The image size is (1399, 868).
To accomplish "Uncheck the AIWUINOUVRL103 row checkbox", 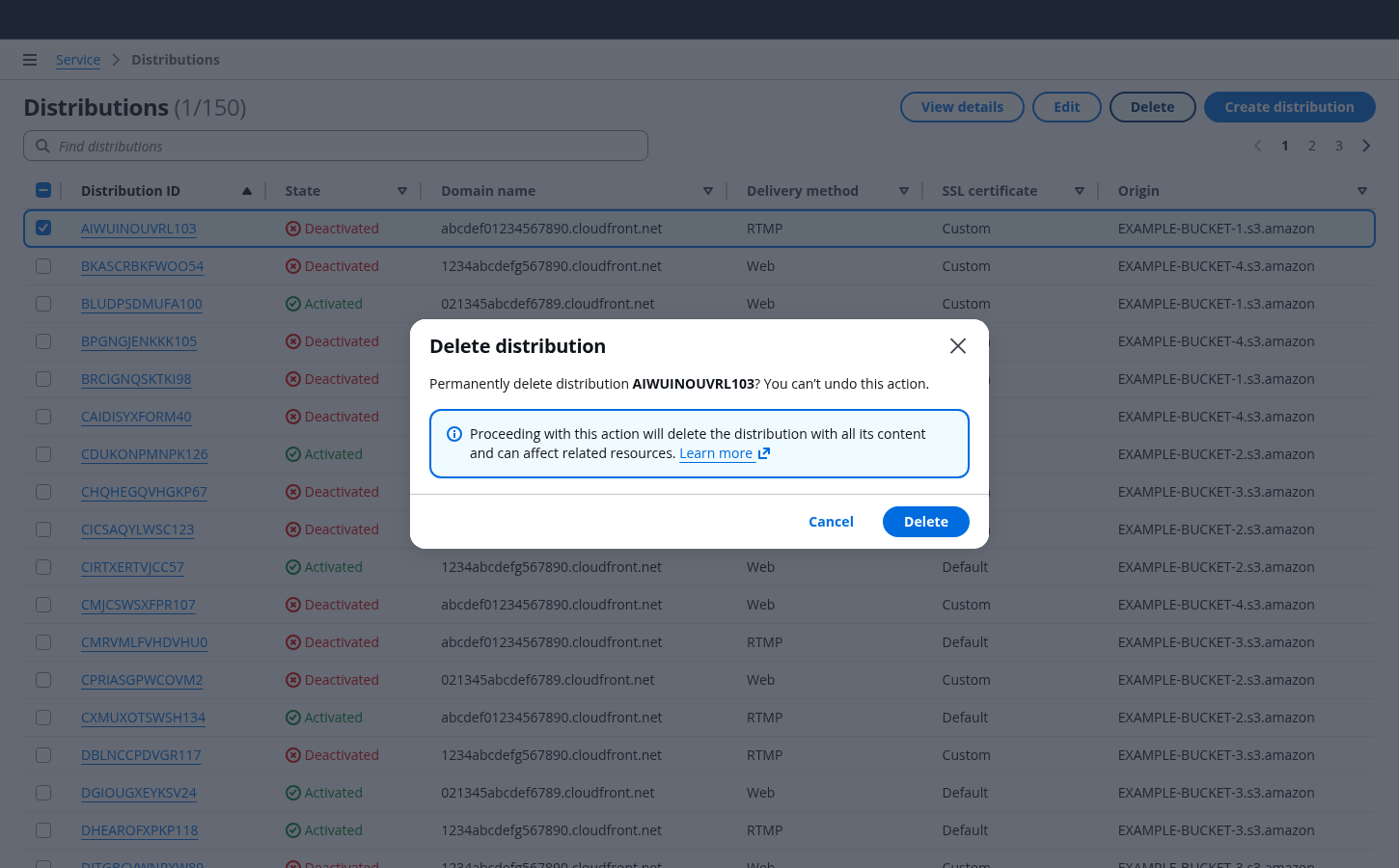I will click(43, 229).
